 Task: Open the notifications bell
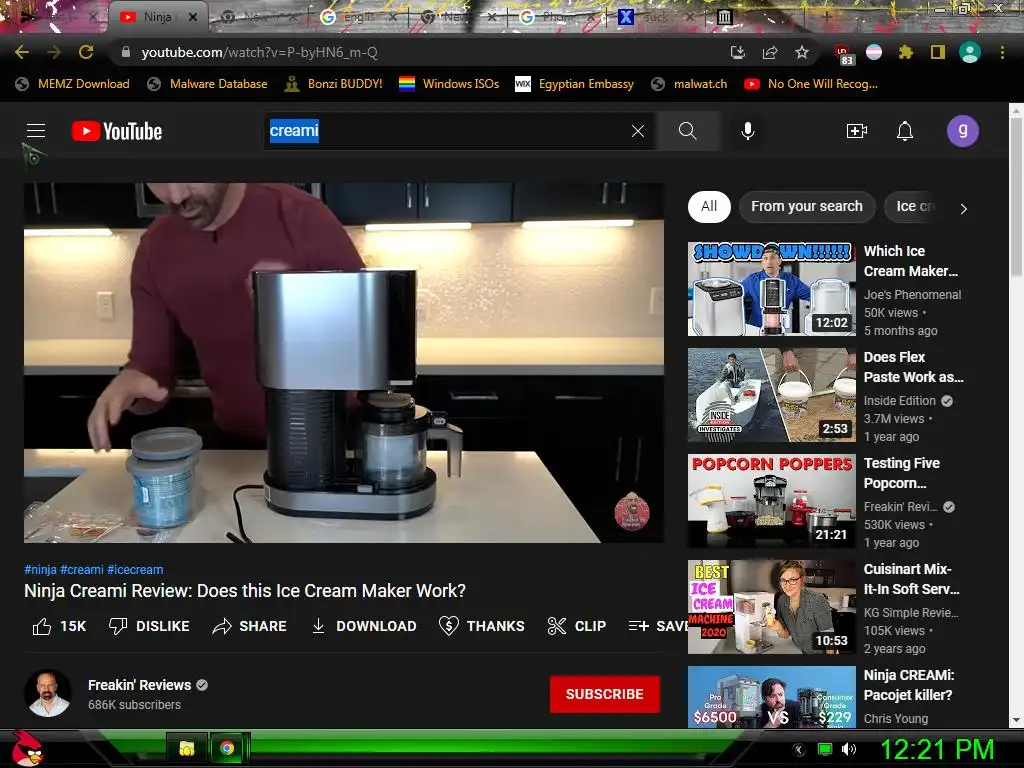[904, 131]
